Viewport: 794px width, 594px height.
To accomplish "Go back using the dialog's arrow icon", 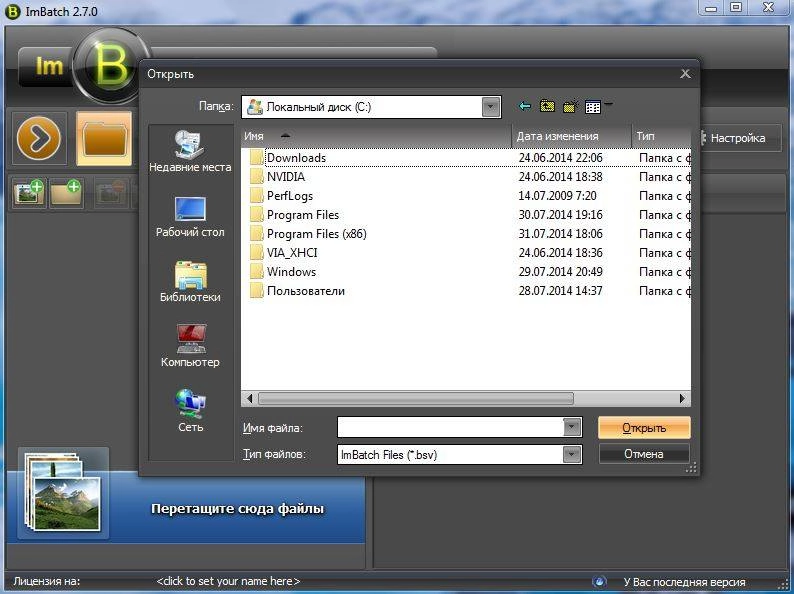I will coord(525,106).
